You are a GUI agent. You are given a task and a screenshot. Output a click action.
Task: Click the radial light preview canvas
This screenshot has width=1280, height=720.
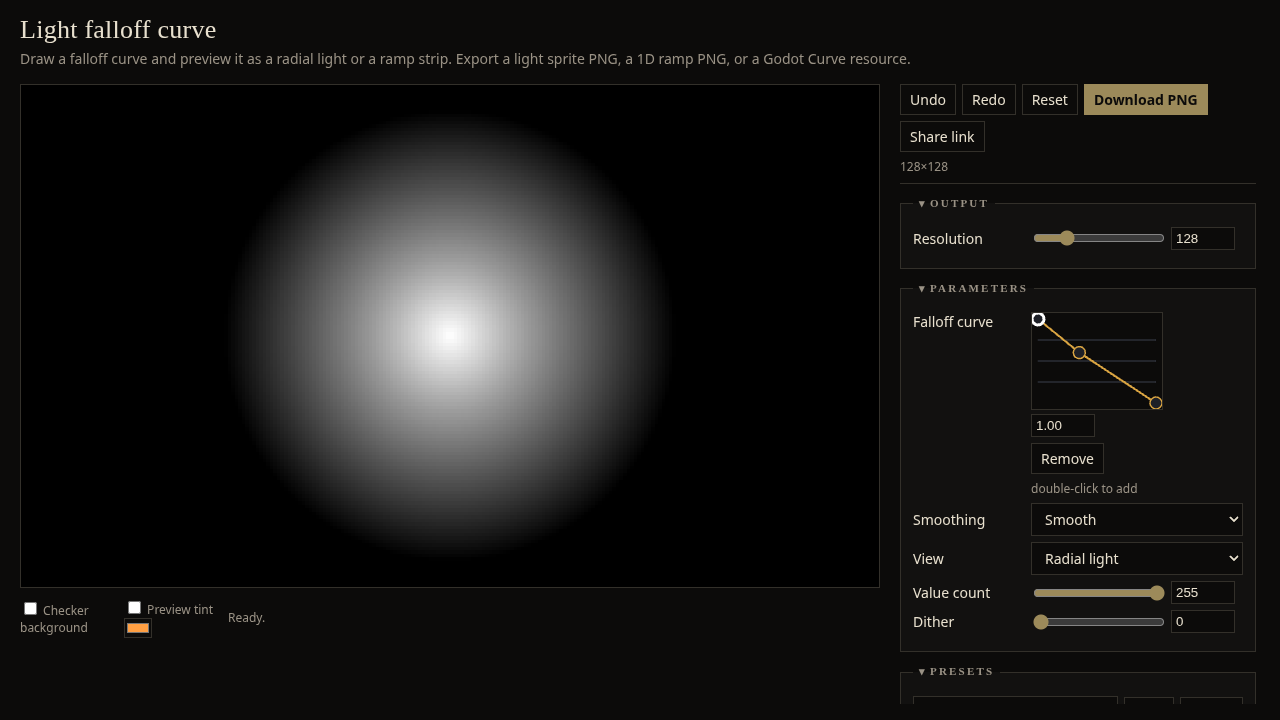click(x=450, y=336)
